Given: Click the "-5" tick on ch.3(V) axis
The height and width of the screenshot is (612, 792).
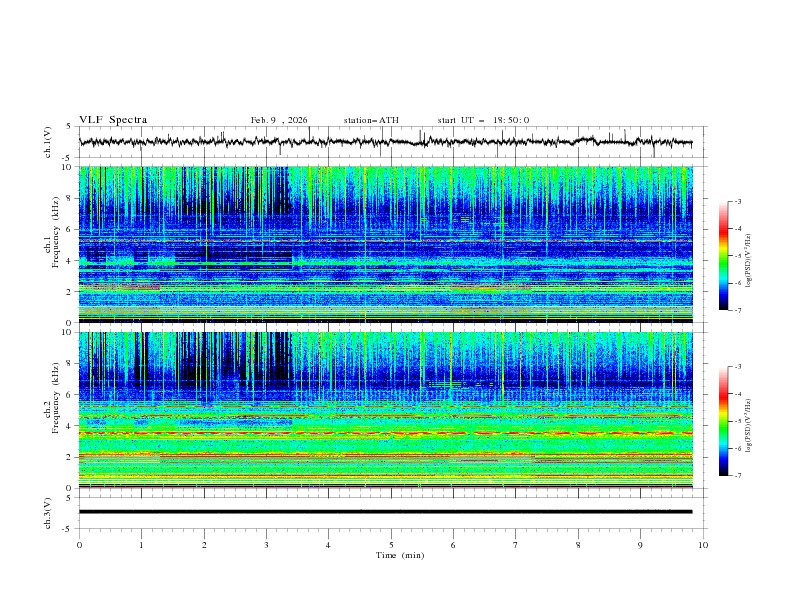Looking at the screenshot, I should (68, 529).
